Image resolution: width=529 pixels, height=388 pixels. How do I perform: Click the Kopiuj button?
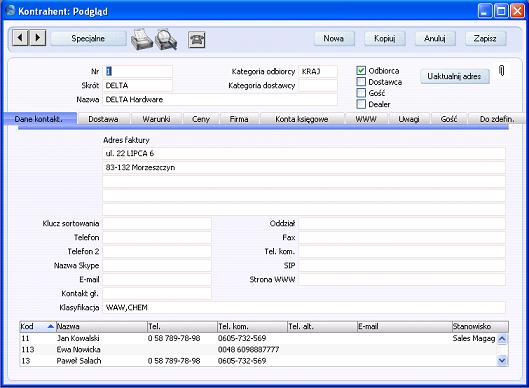(x=385, y=38)
